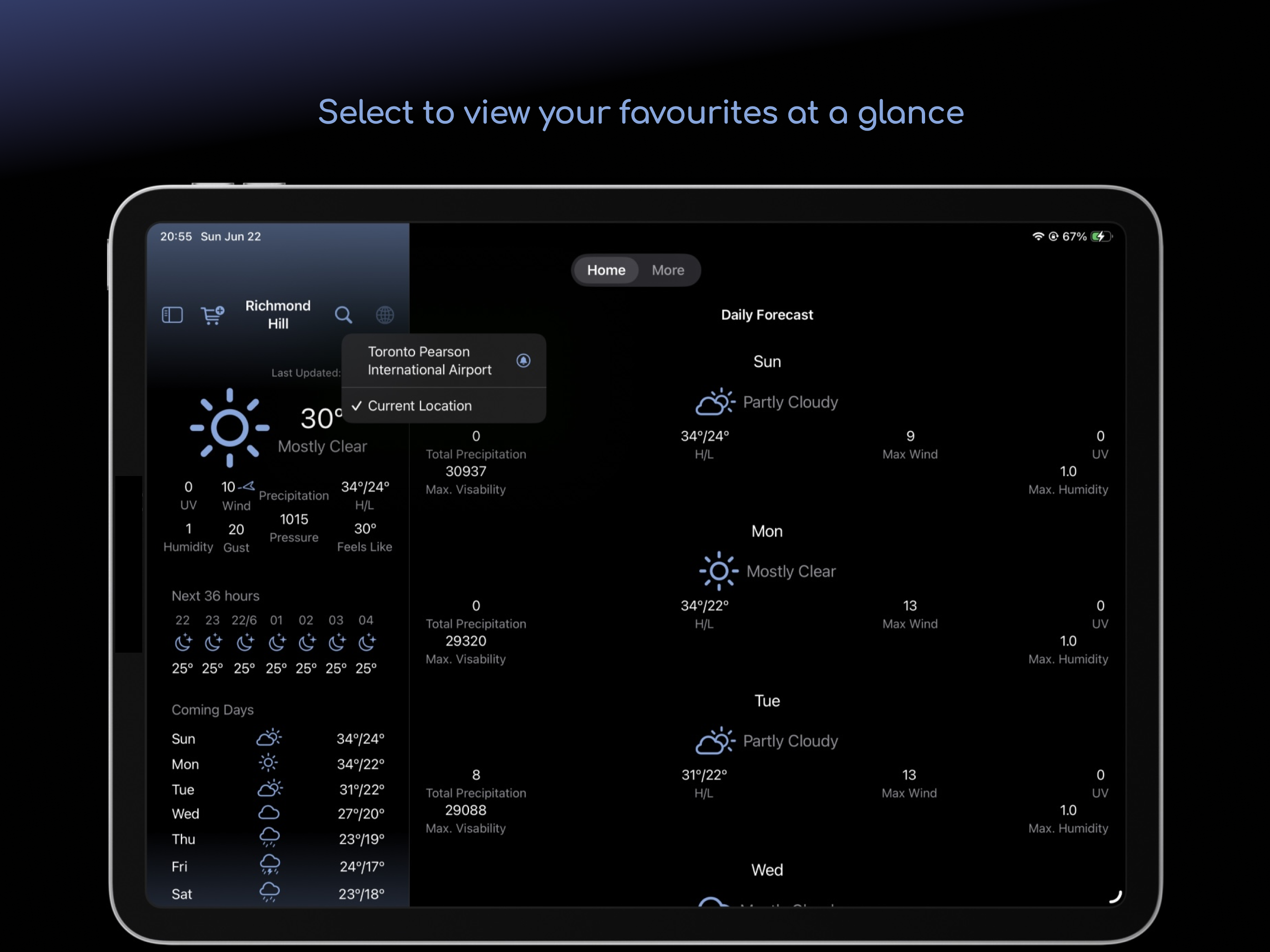Screen dimensions: 1270x952
Task: Toggle the sidebar panel icon
Action: 172,315
